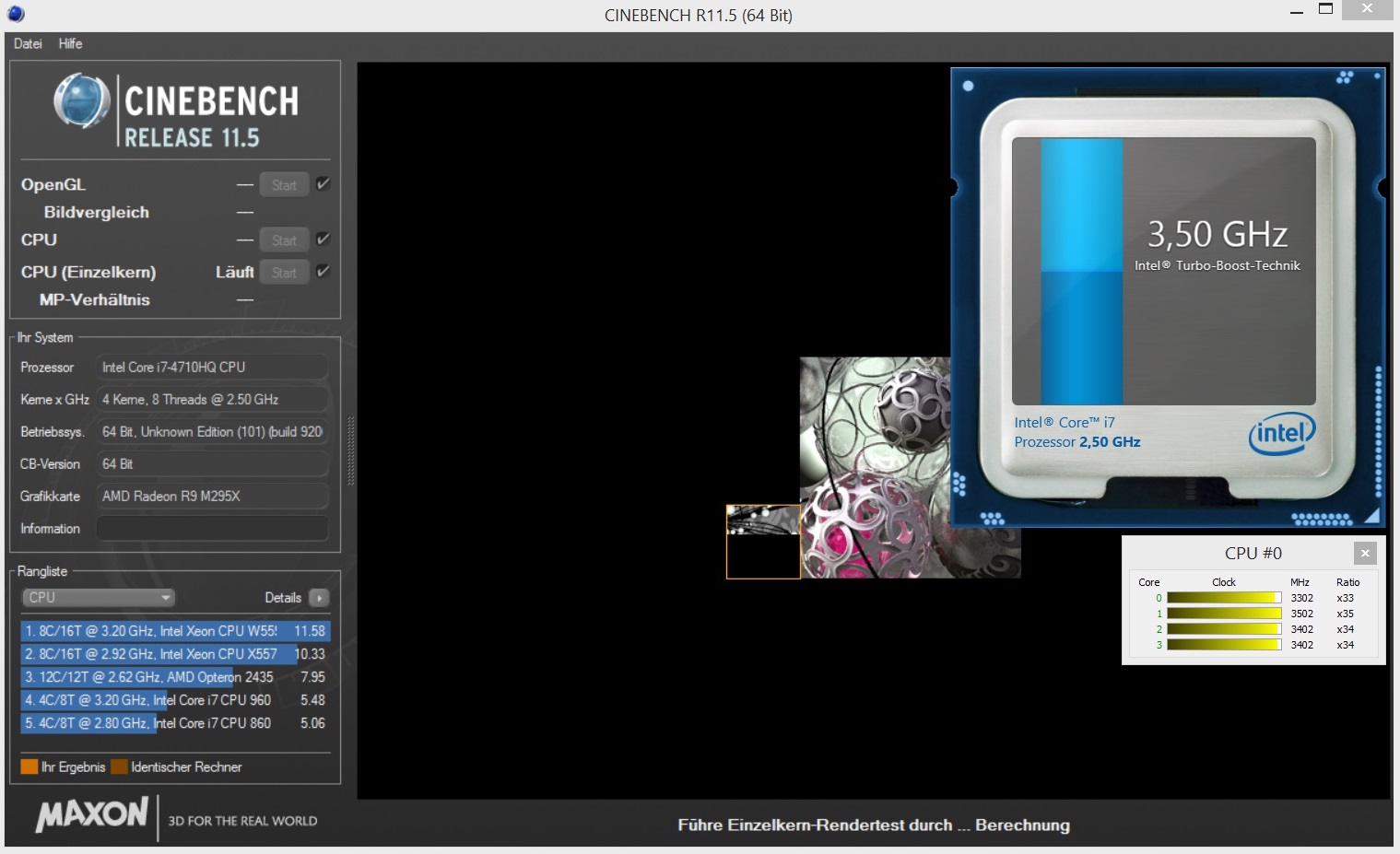The image size is (1400, 854).
Task: Click the MP-Verhältnis label
Action: pos(95,299)
